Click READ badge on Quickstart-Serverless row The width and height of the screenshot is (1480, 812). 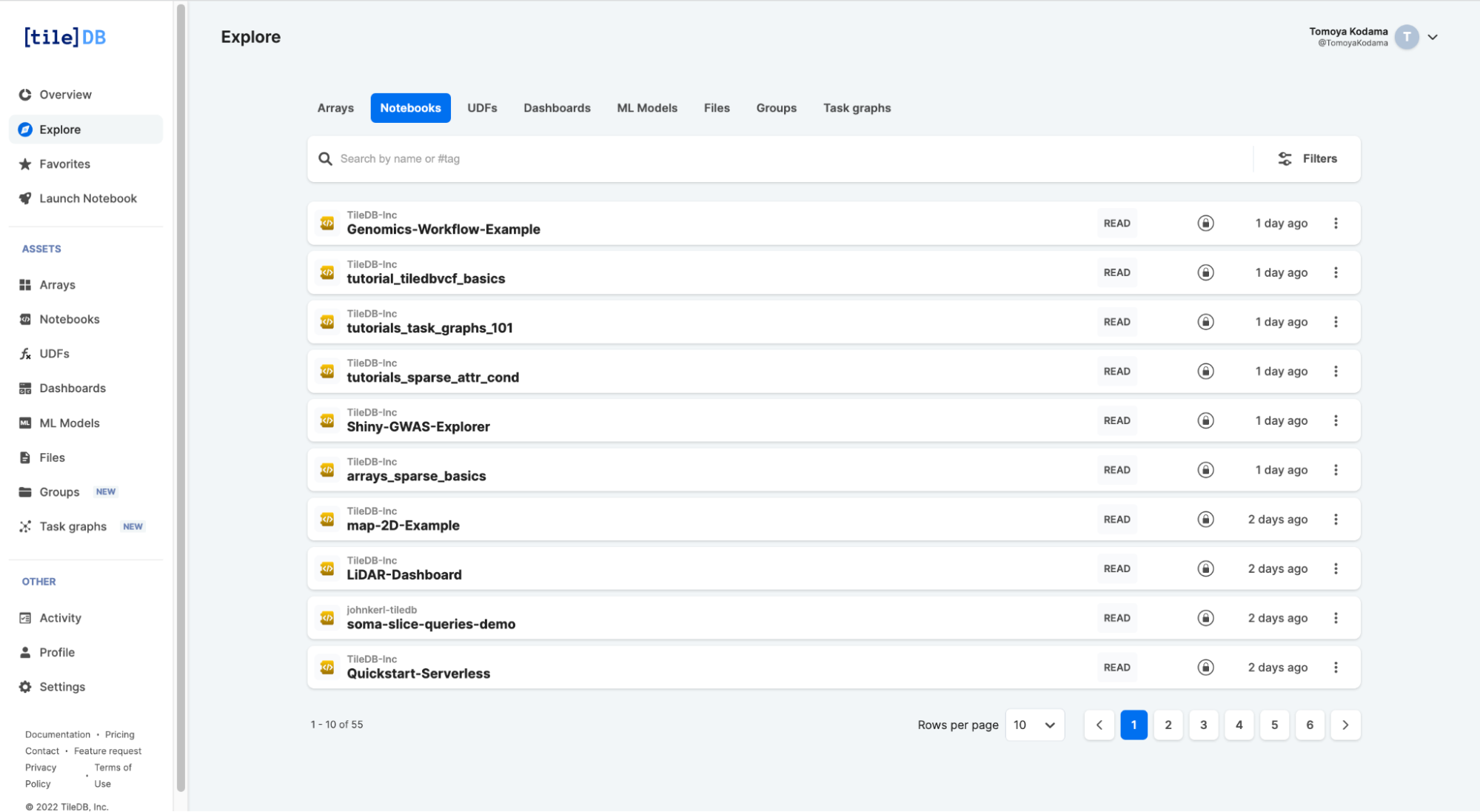(x=1116, y=667)
